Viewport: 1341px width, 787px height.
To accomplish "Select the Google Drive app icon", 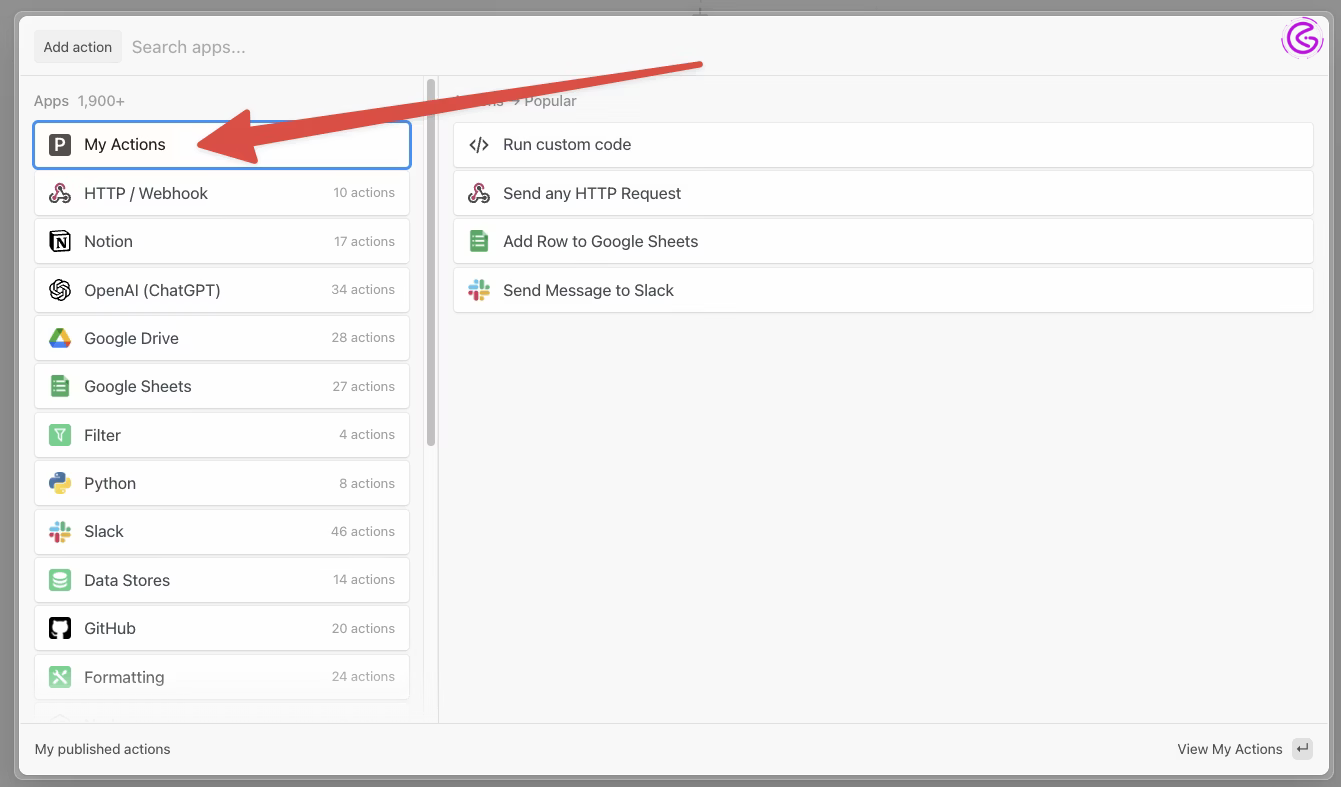I will click(x=59, y=338).
